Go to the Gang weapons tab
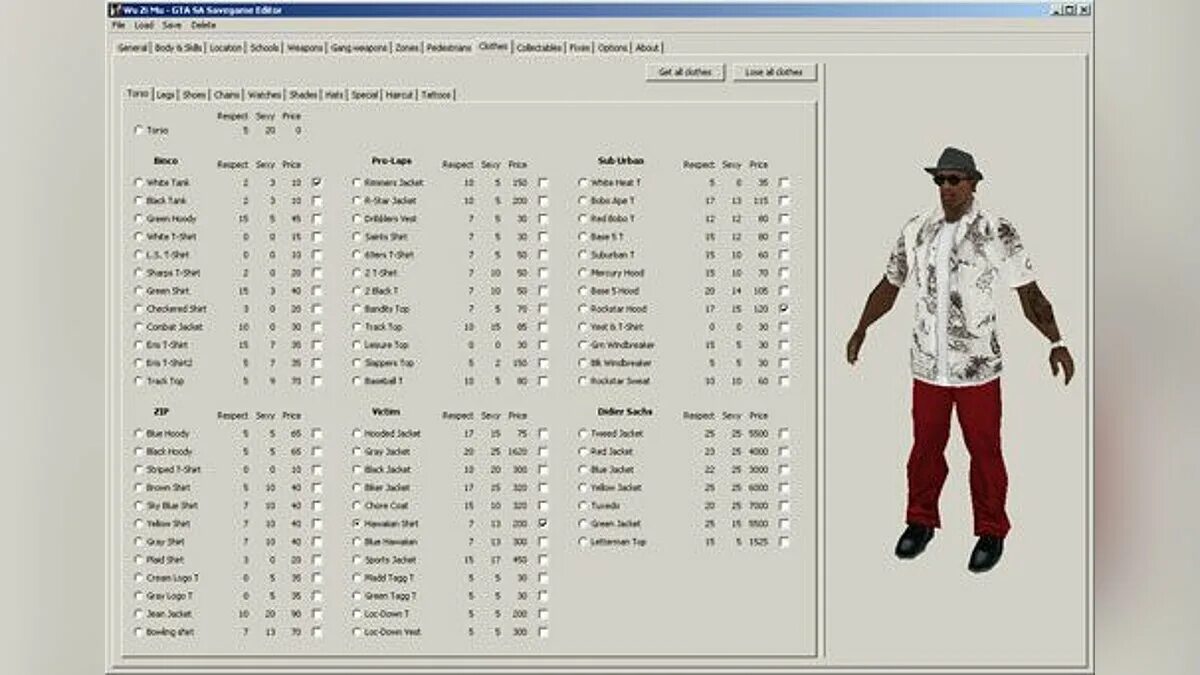Image resolution: width=1200 pixels, height=675 pixels. coord(359,48)
